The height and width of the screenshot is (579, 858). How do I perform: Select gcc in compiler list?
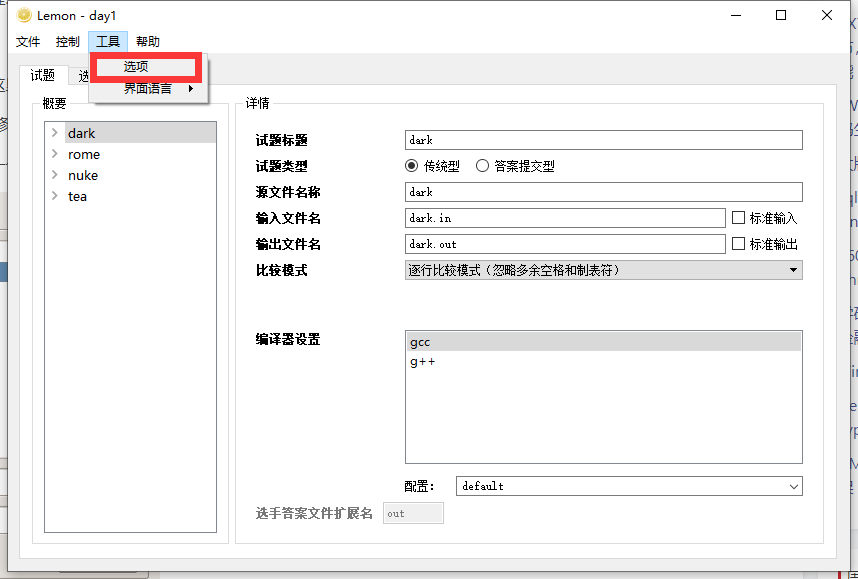pos(603,342)
